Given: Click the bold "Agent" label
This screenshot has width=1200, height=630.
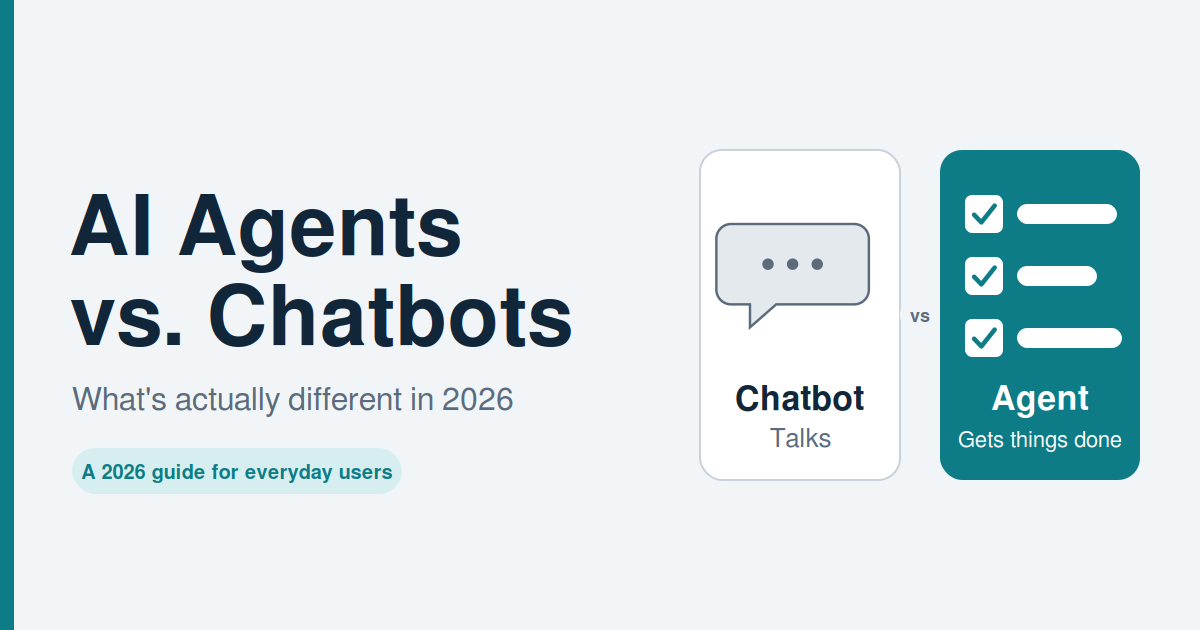Looking at the screenshot, I should tap(1040, 399).
